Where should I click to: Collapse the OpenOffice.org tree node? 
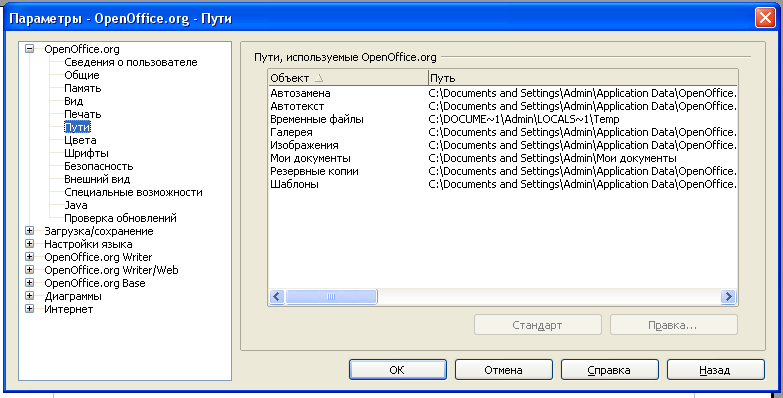click(29, 49)
